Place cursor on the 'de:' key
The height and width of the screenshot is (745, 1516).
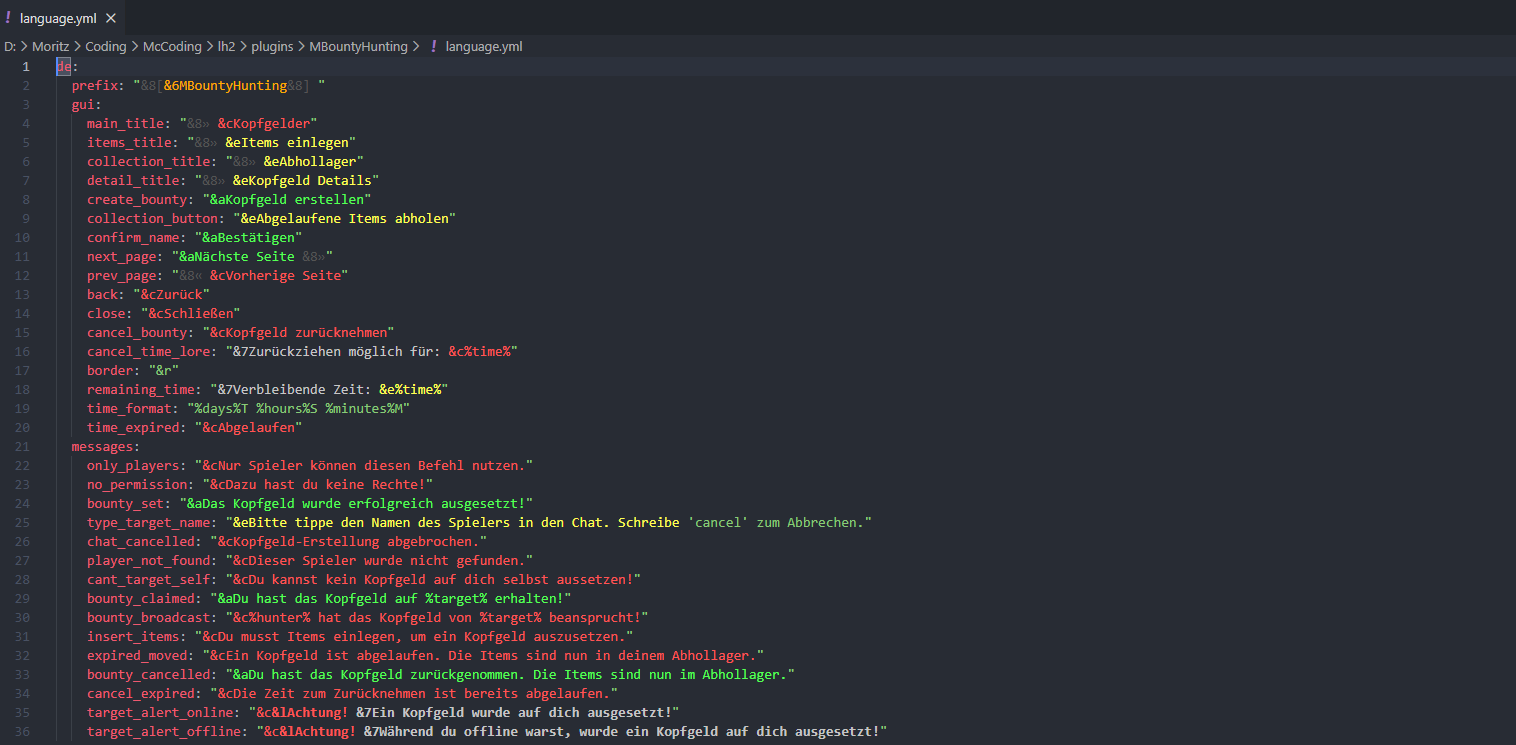(x=67, y=66)
